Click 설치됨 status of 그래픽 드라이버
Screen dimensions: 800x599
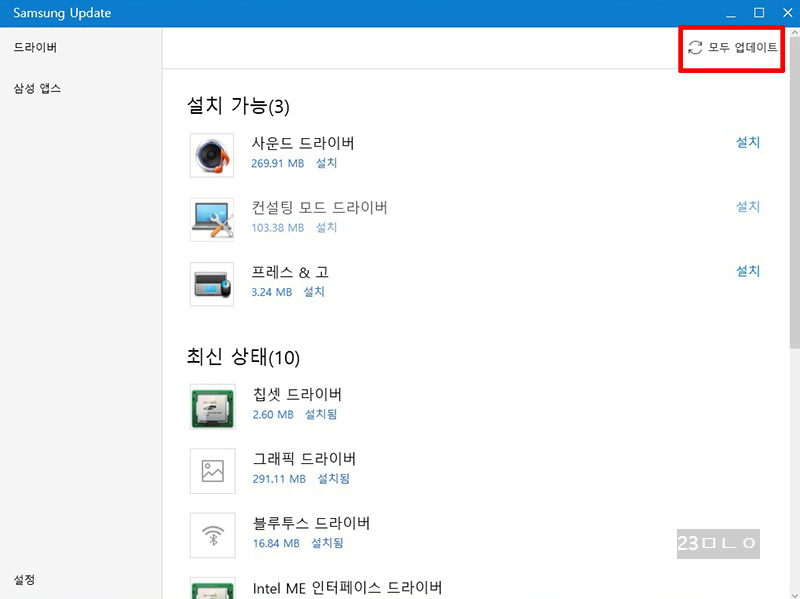point(334,479)
